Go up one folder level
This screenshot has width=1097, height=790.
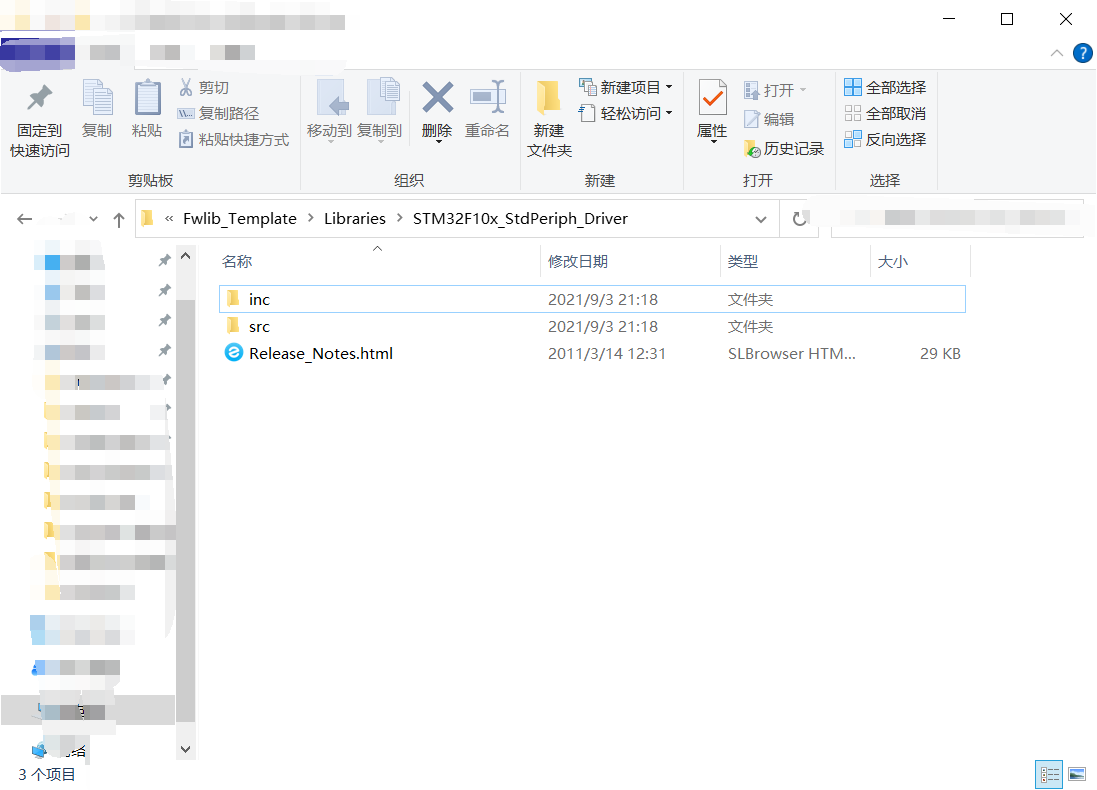[x=119, y=220]
